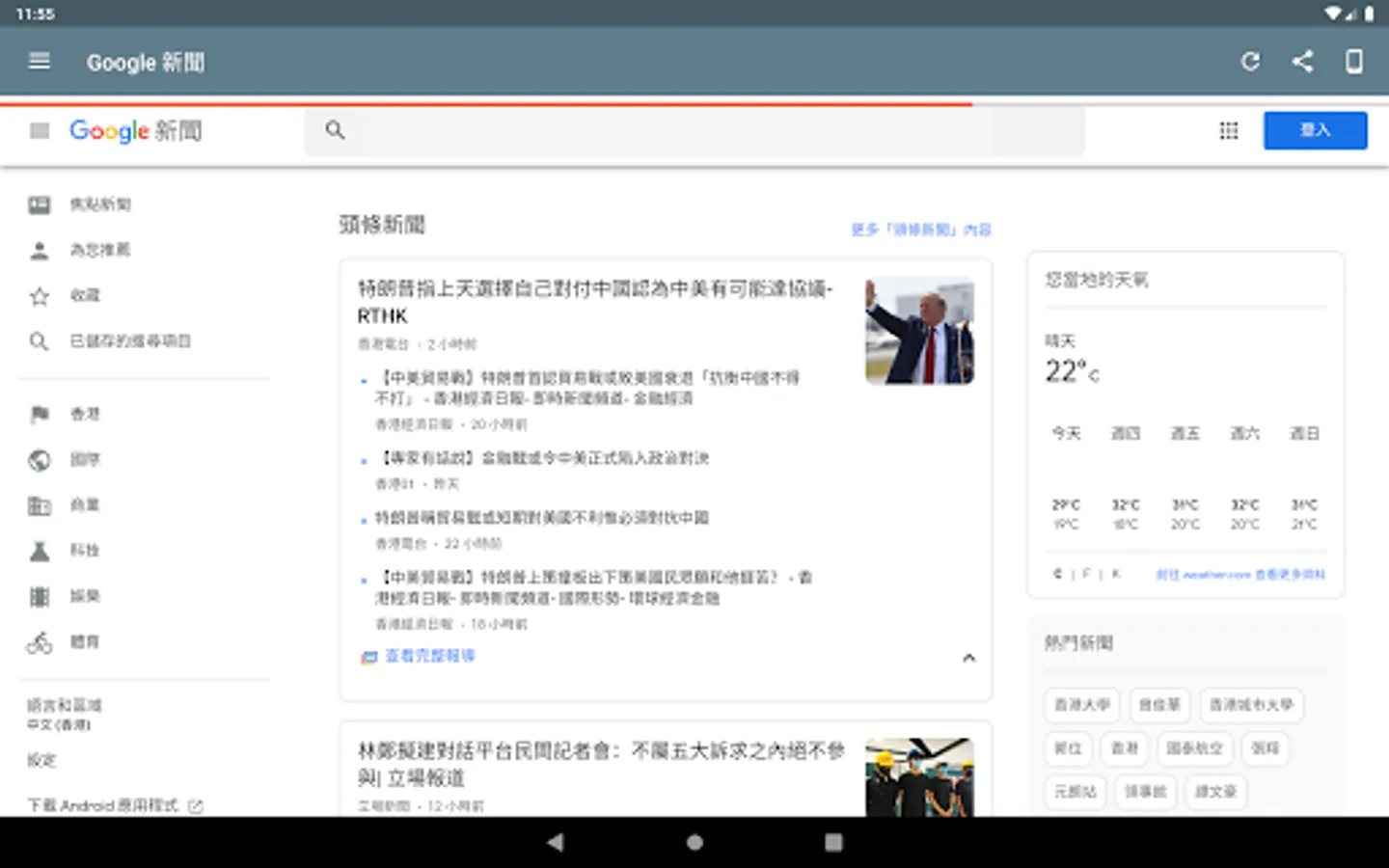
Task: Click the external link icon beside Android app
Action: [x=196, y=806]
